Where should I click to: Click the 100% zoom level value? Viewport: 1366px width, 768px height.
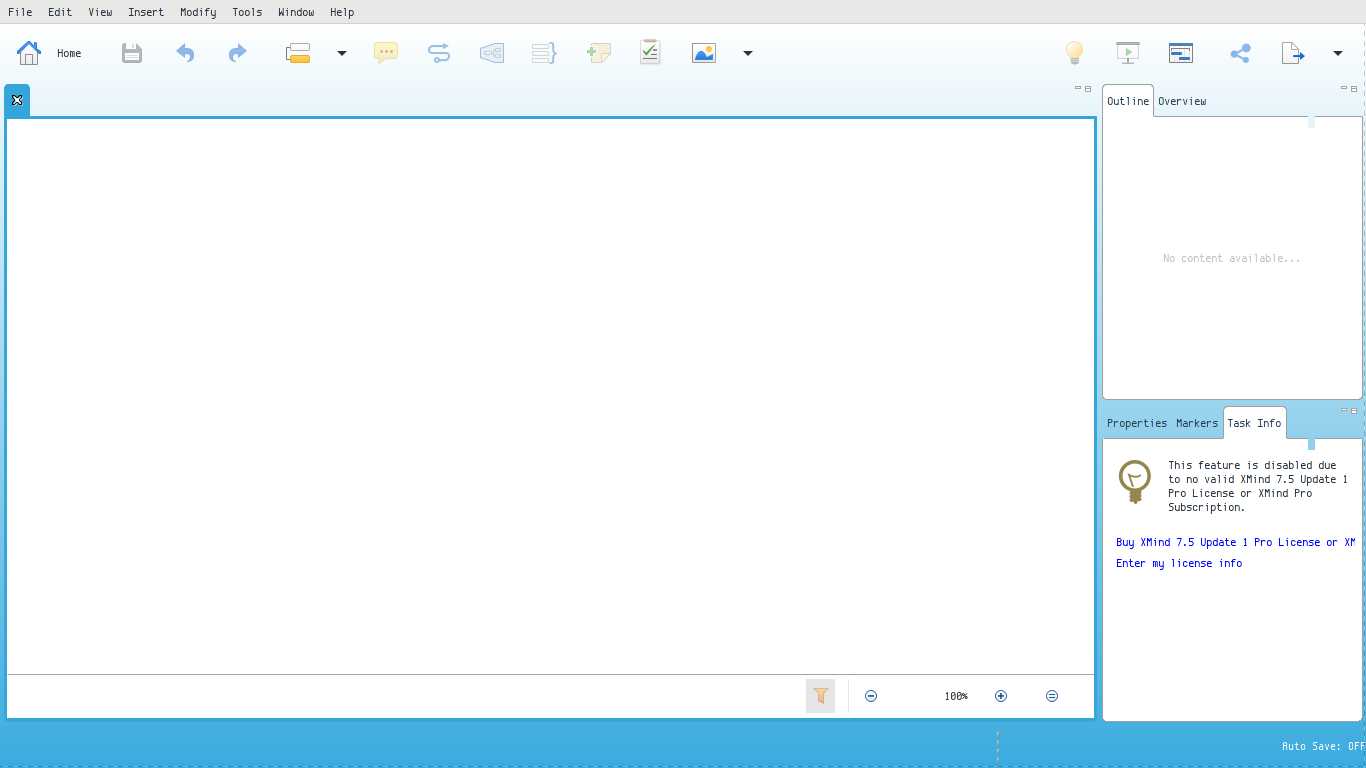pyautogui.click(x=956, y=696)
